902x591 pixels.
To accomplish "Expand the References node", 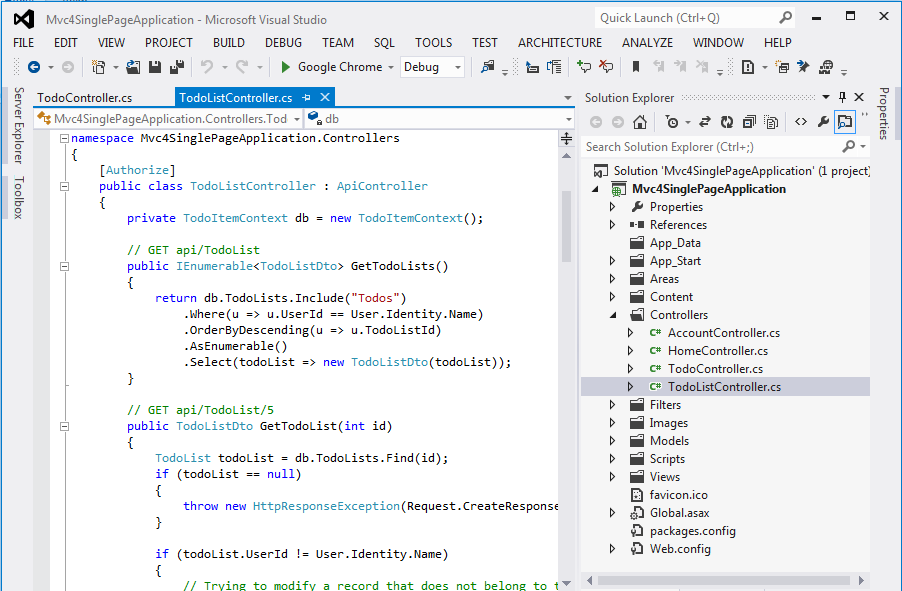I will coord(613,224).
